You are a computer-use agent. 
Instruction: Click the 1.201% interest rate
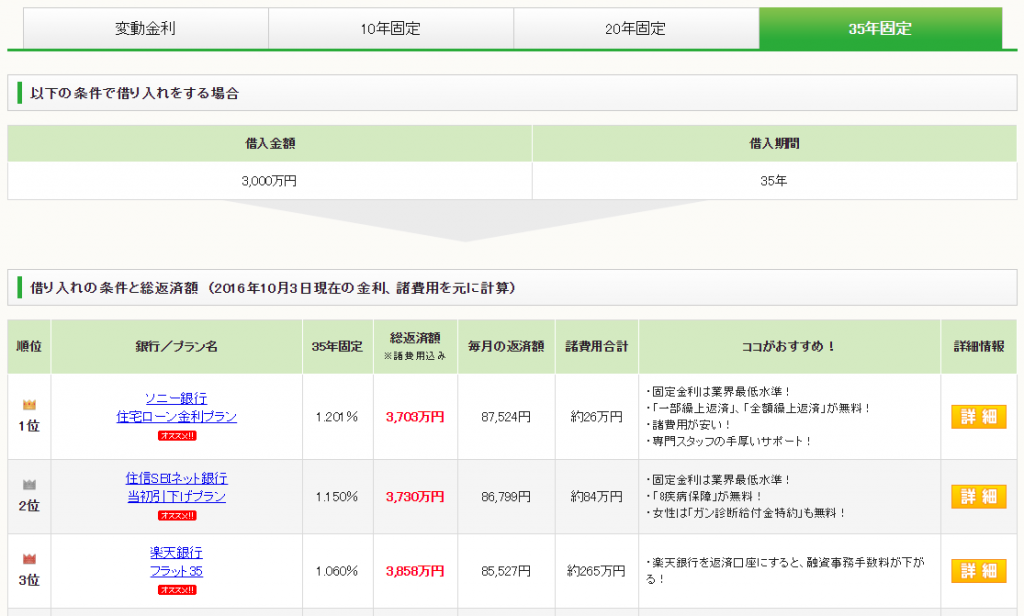pos(337,417)
